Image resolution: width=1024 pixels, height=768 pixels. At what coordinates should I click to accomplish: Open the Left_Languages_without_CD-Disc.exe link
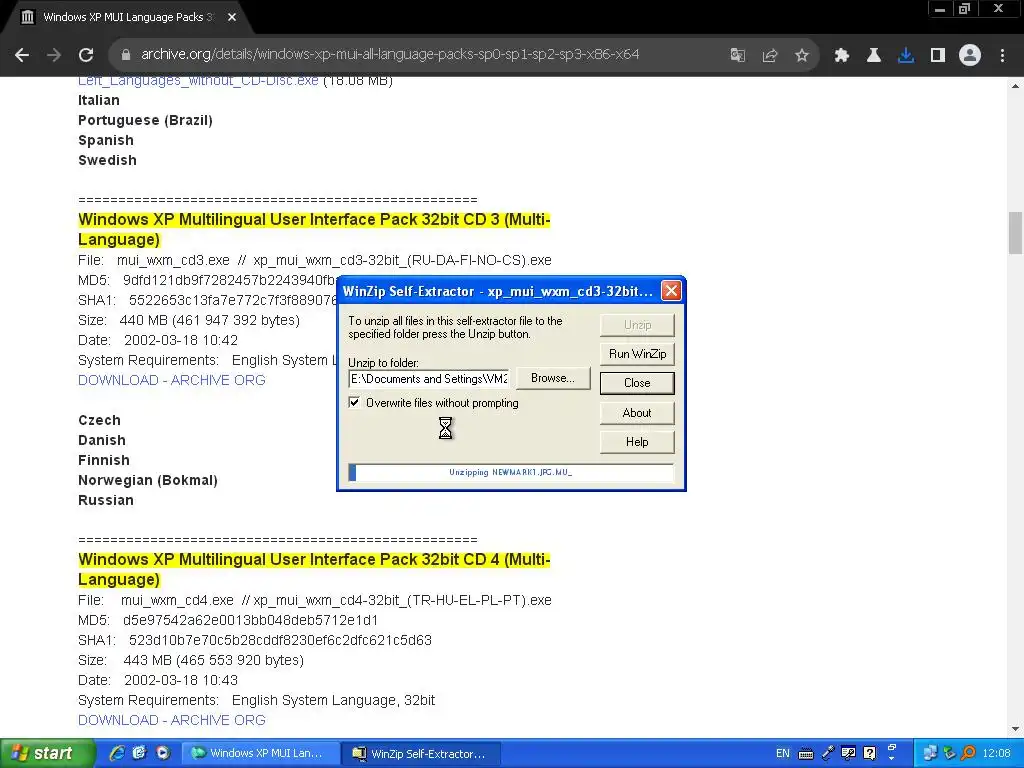198,80
